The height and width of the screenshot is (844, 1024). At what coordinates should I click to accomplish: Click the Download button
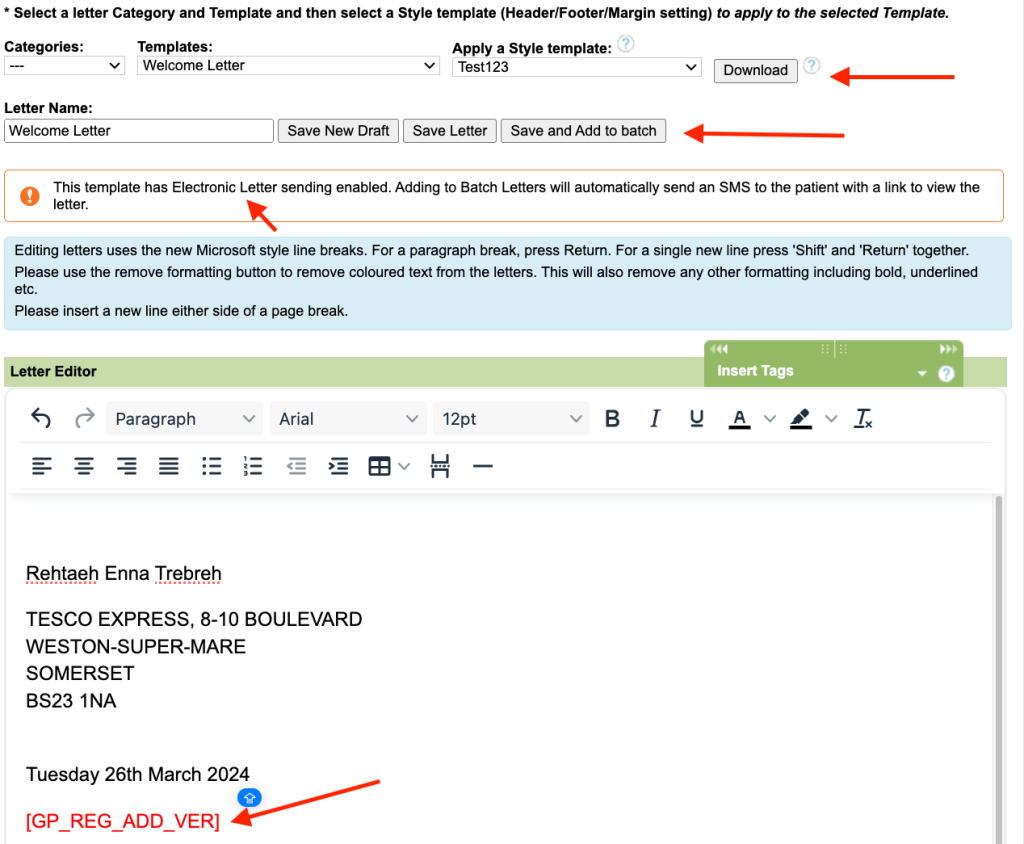(755, 70)
